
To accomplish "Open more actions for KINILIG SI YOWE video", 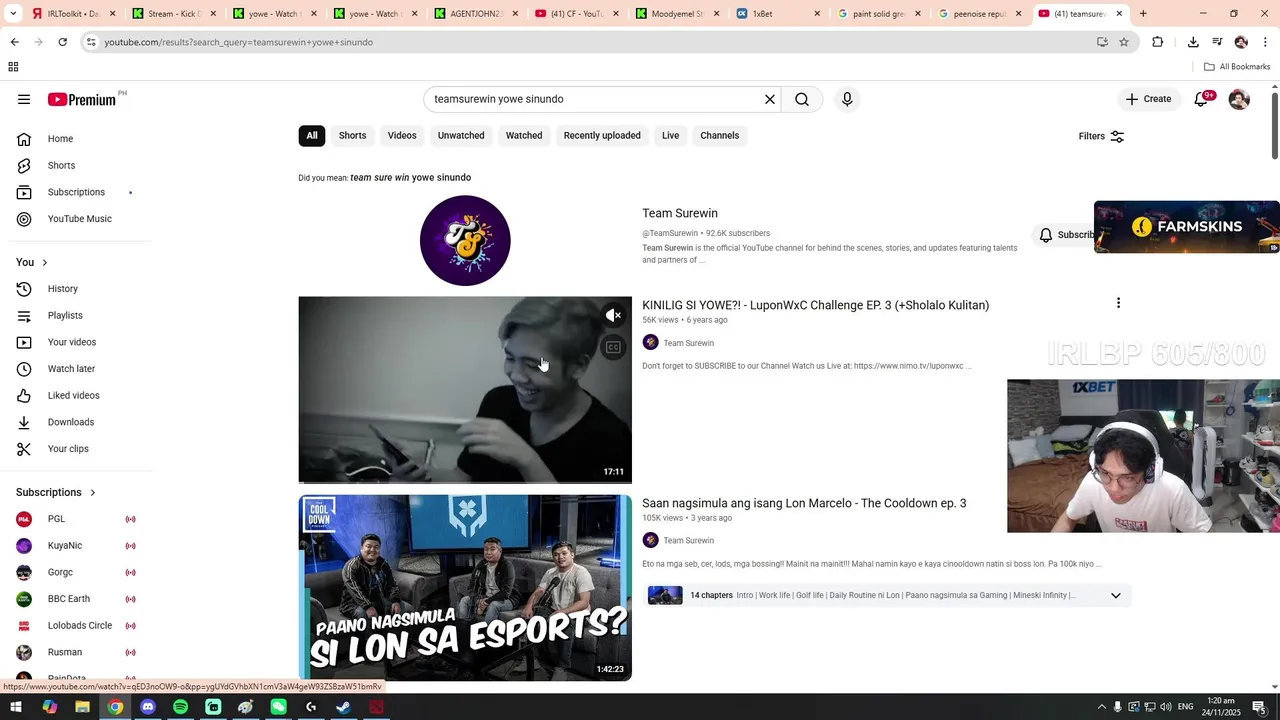I will click(1118, 303).
